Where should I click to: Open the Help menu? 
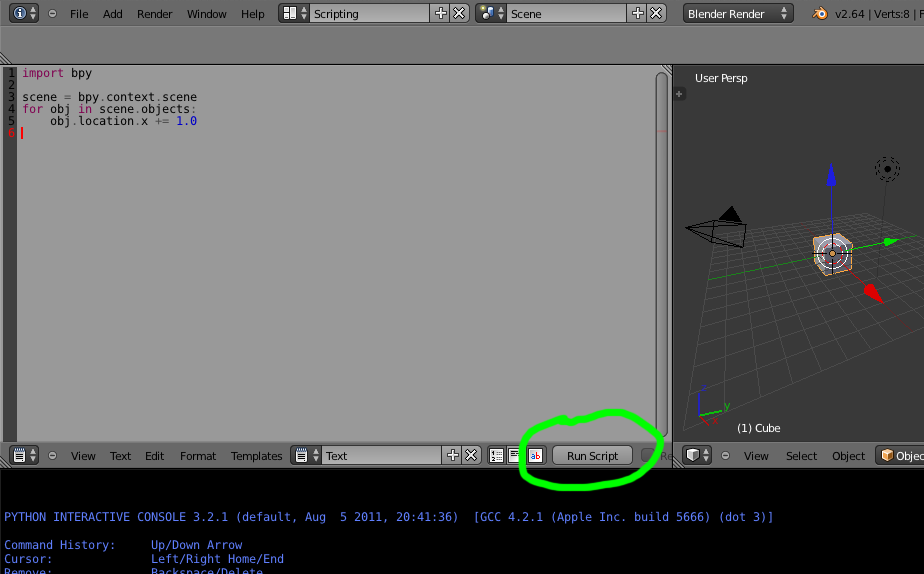coord(252,14)
